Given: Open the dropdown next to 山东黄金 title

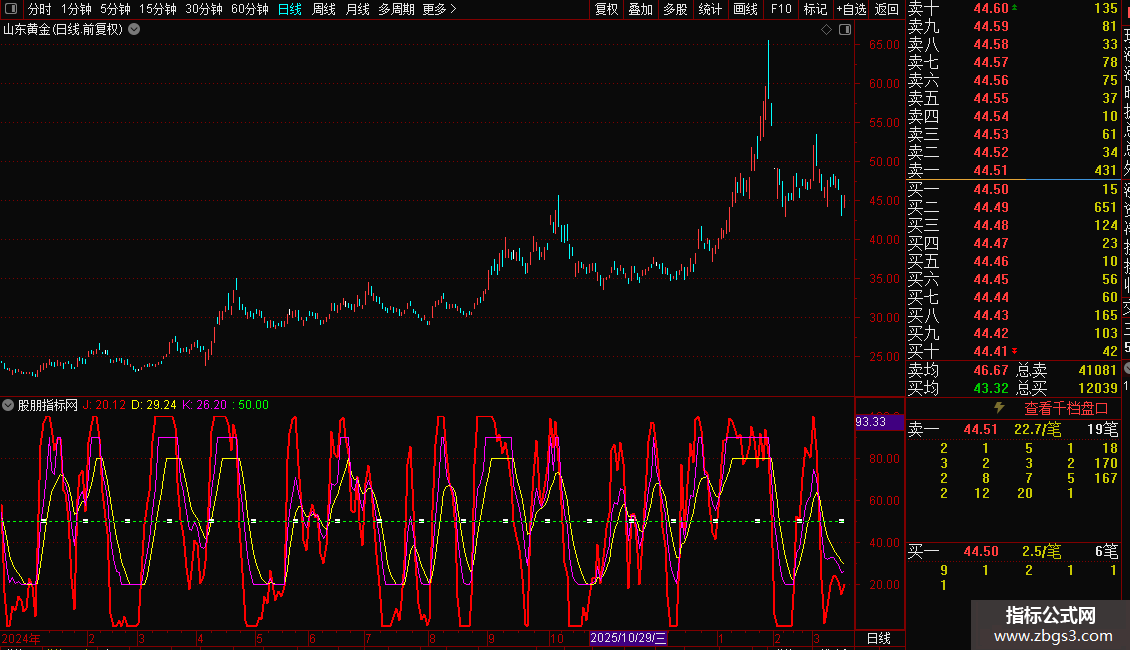Looking at the screenshot, I should point(134,30).
